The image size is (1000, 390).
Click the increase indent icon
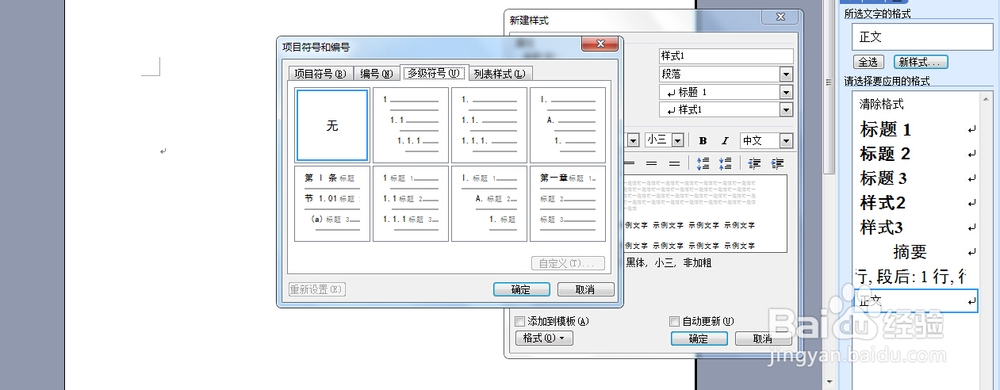(x=777, y=164)
